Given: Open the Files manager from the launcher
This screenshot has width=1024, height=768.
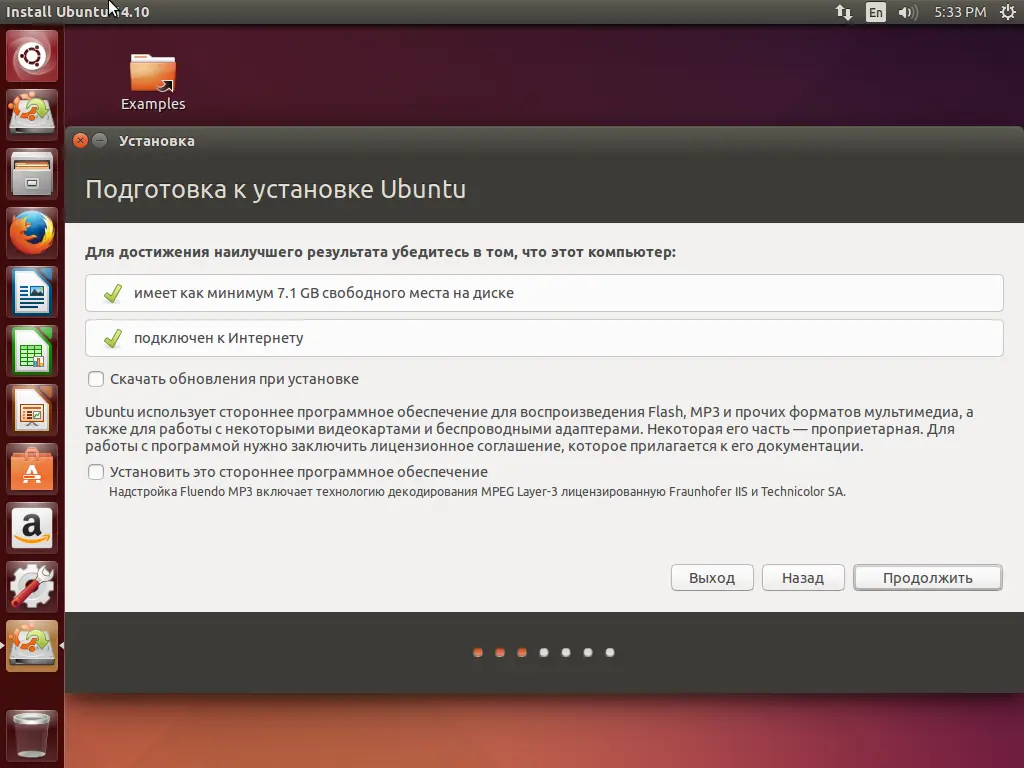Looking at the screenshot, I should coord(32,174).
